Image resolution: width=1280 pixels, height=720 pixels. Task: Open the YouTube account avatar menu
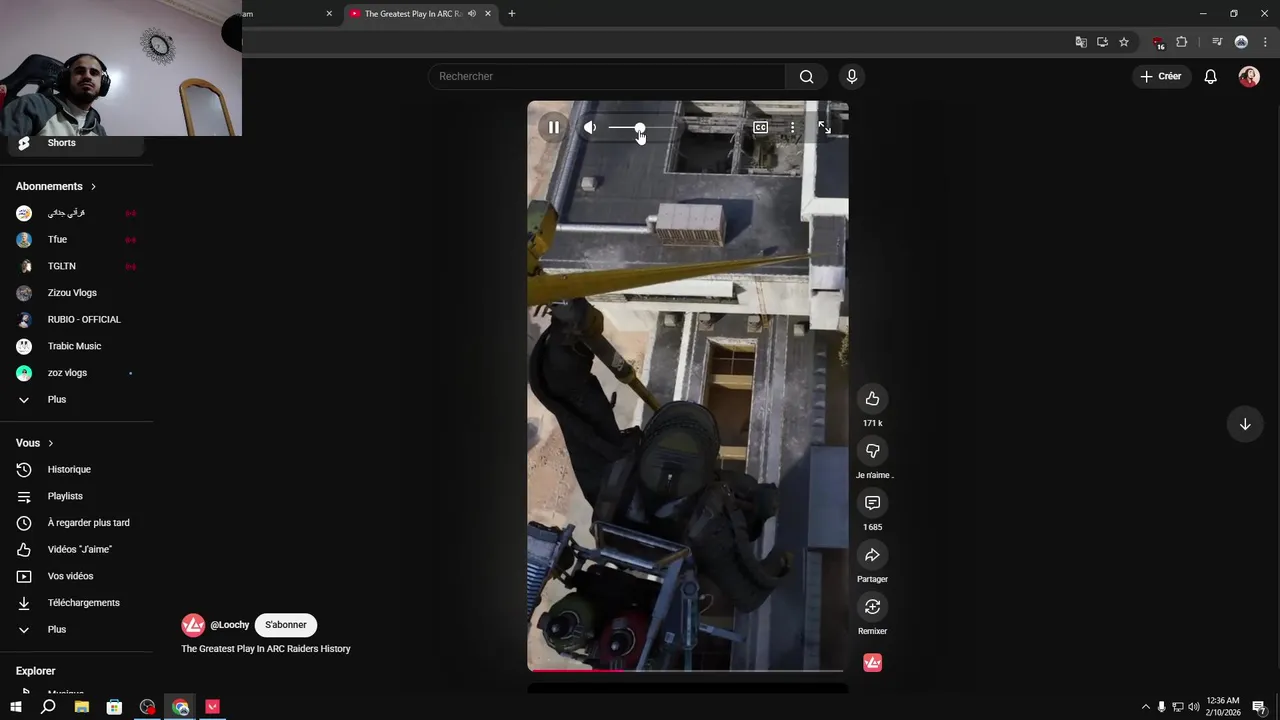(x=1249, y=77)
